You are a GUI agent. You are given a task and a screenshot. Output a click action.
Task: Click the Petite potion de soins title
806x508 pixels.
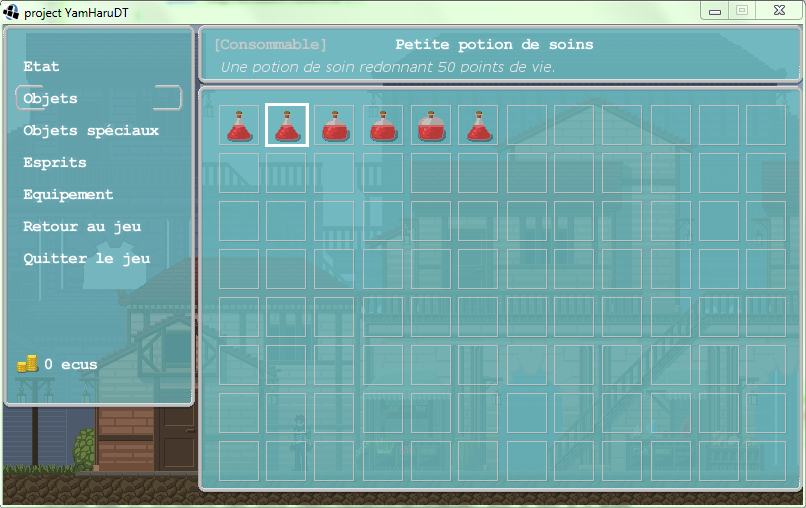tap(494, 44)
